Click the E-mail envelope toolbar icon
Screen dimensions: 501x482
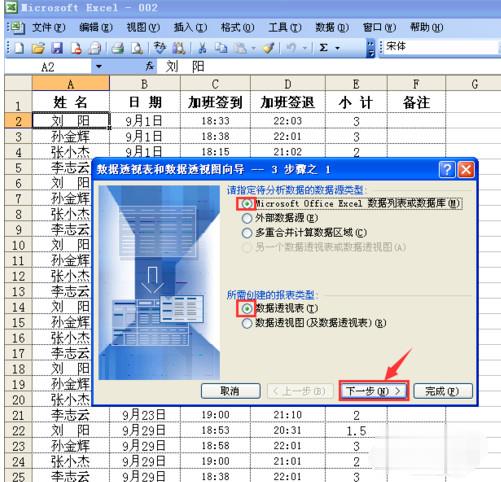(x=95, y=48)
